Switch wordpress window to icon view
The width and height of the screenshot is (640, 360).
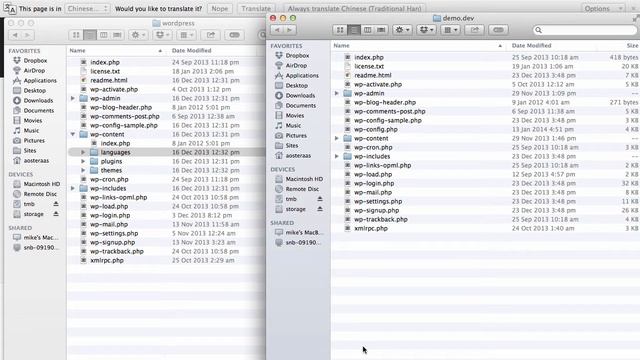[76, 35]
